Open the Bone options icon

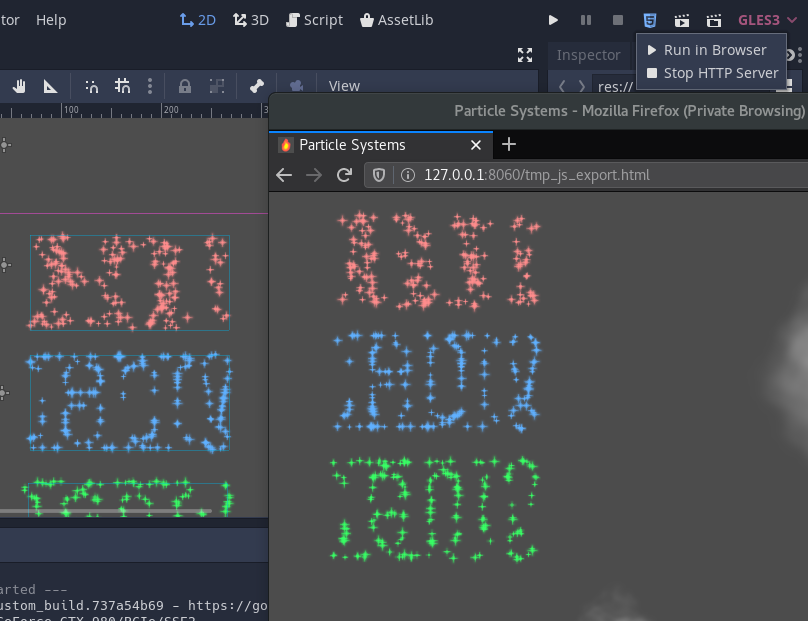click(x=255, y=86)
